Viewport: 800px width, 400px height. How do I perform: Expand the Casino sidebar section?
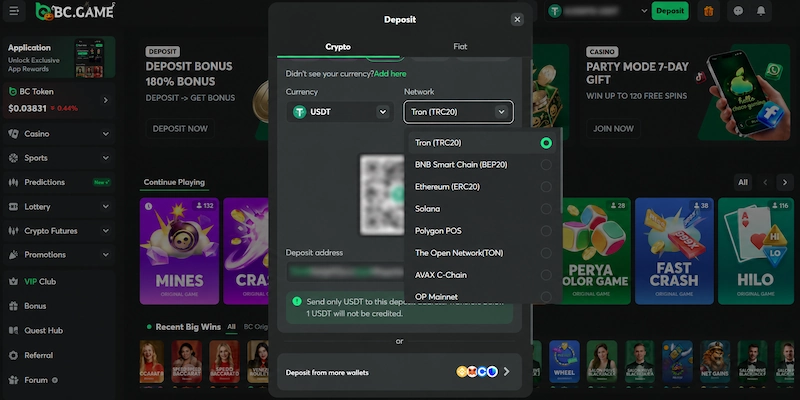(106, 134)
